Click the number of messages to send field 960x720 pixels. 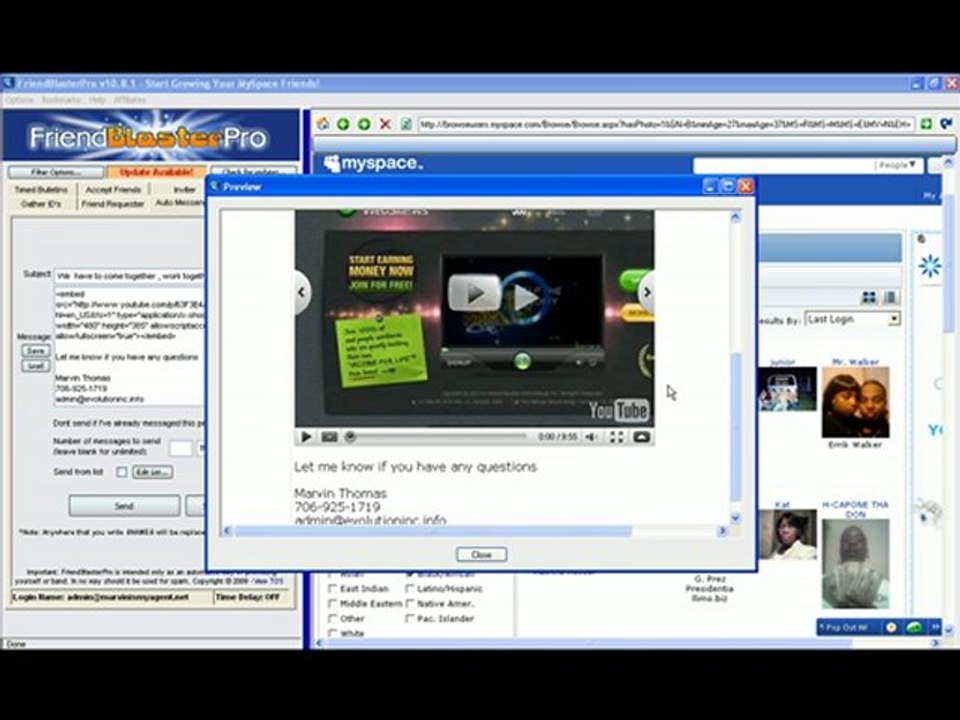pyautogui.click(x=181, y=449)
